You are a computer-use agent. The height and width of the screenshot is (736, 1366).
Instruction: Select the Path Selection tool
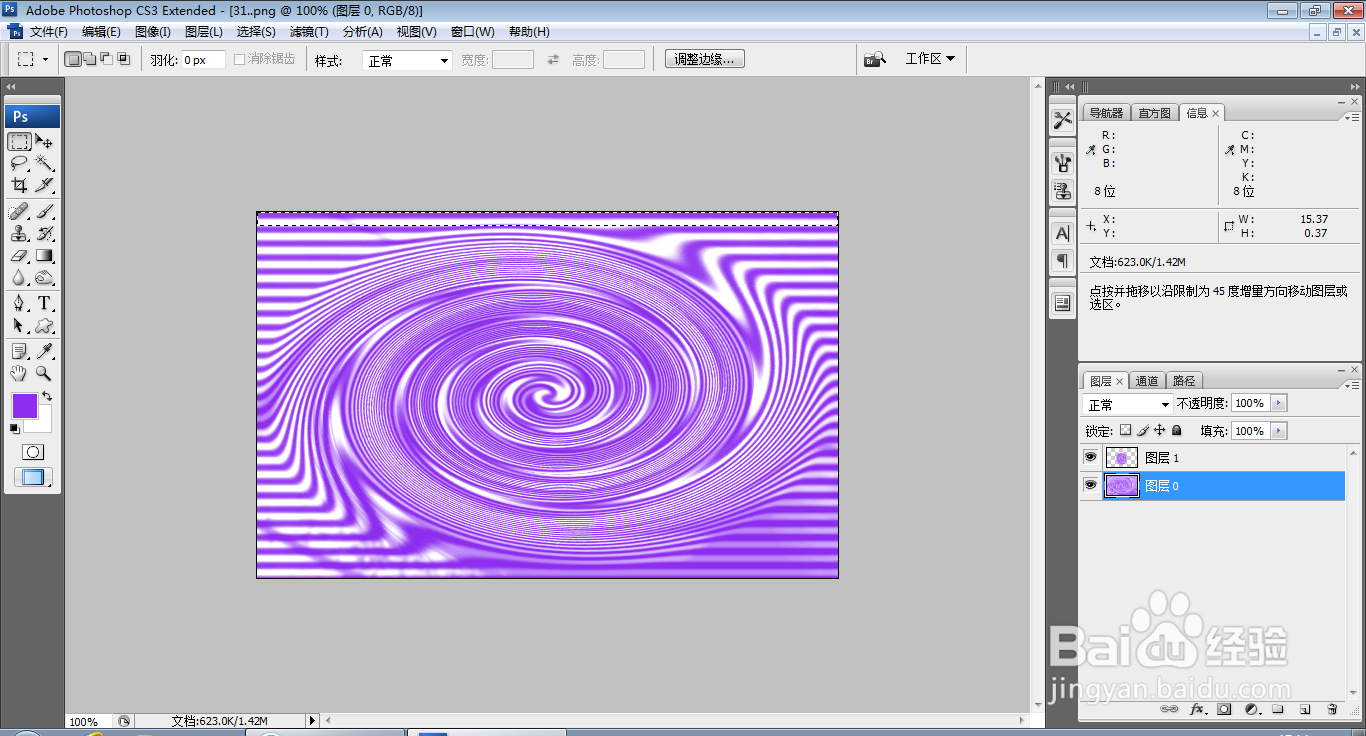pos(20,326)
